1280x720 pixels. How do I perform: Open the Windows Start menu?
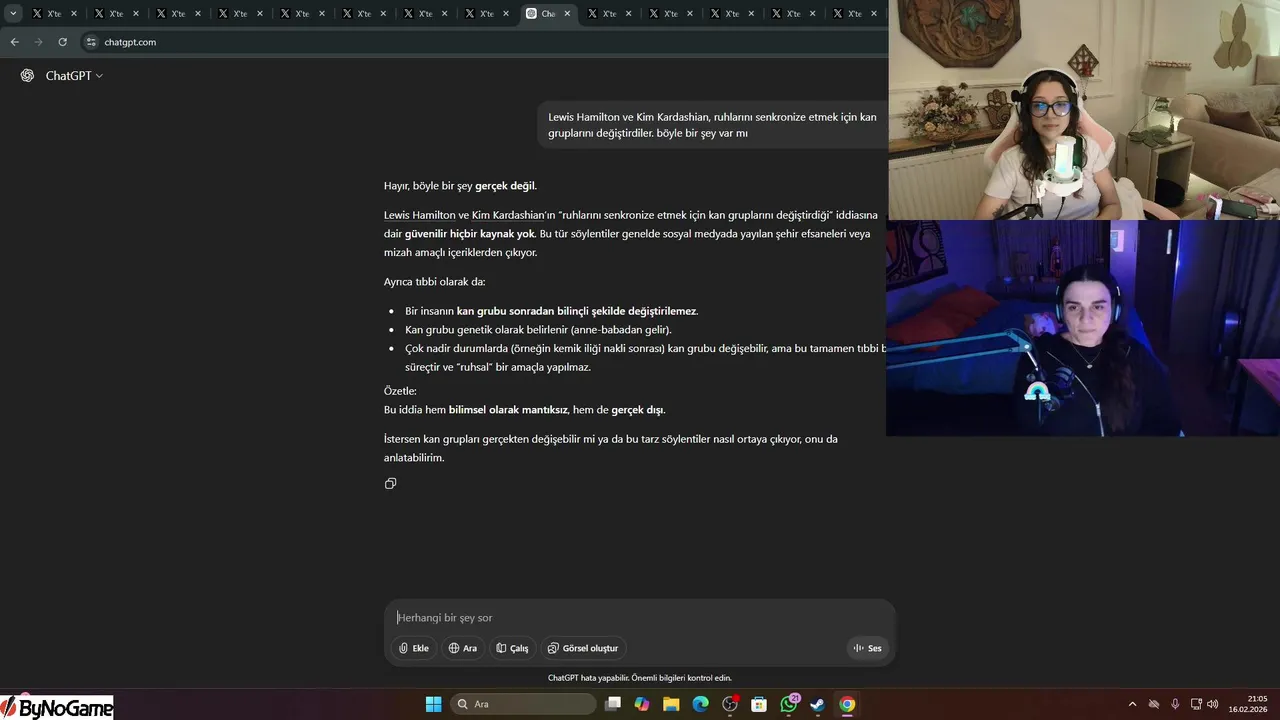point(433,704)
